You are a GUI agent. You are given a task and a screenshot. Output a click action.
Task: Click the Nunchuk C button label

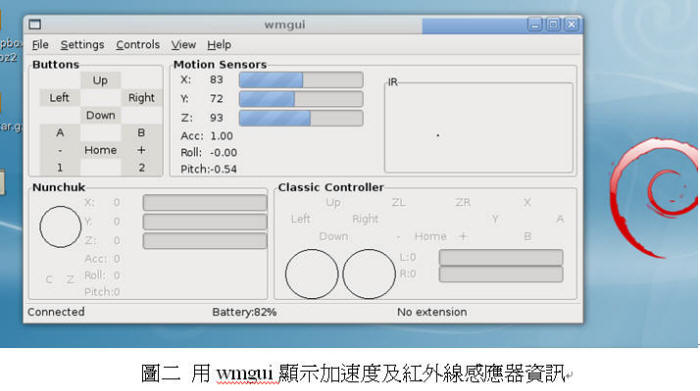click(x=49, y=280)
